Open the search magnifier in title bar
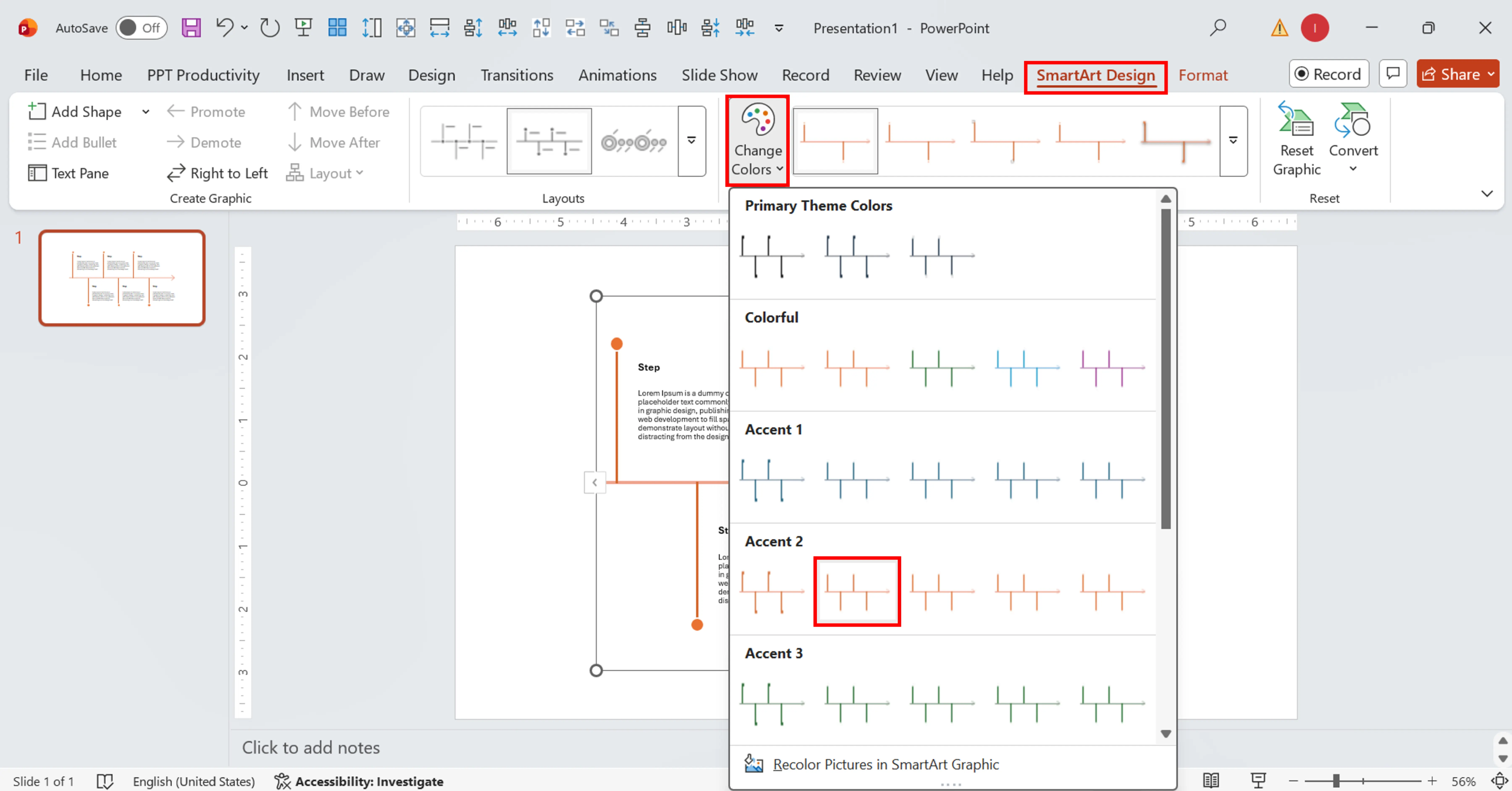 pyautogui.click(x=1218, y=28)
